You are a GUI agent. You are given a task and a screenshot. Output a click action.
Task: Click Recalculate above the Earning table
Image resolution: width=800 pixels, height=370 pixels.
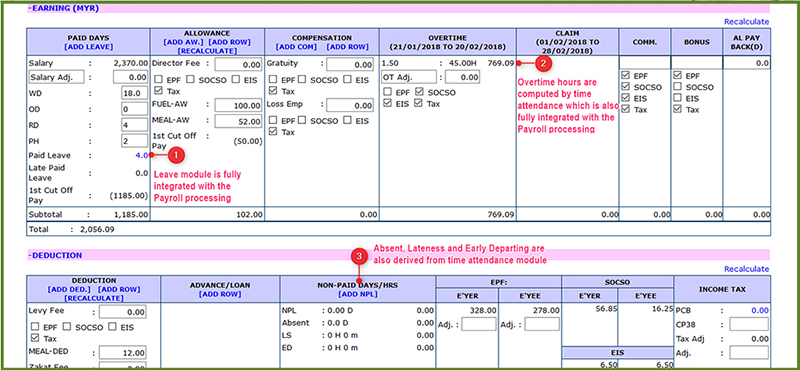[746, 21]
